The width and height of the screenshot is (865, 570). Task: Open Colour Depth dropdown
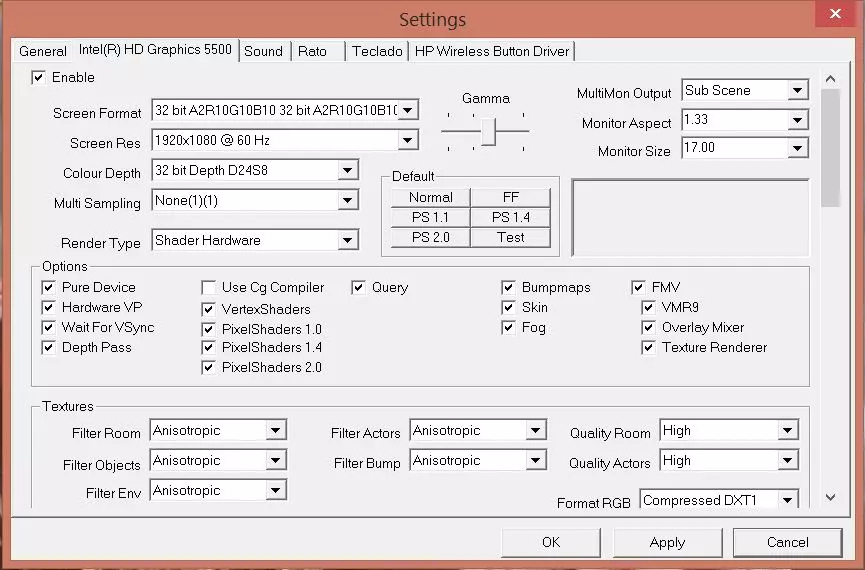[348, 171]
